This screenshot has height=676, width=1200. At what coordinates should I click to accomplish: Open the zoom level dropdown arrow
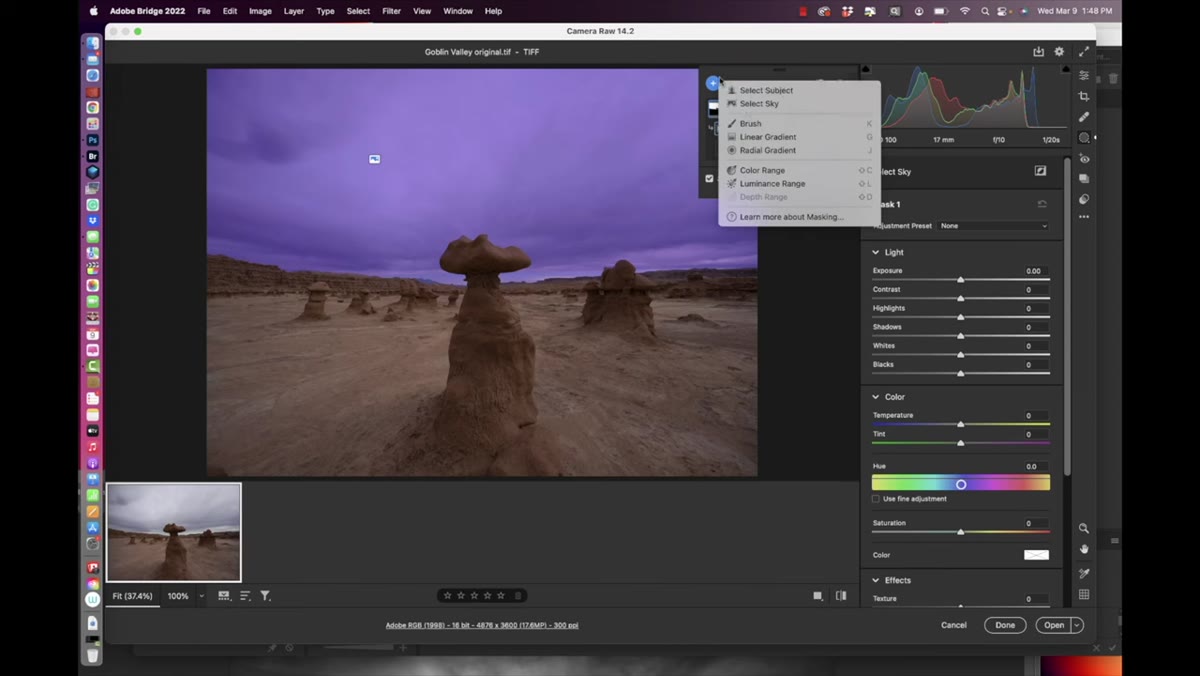(201, 596)
